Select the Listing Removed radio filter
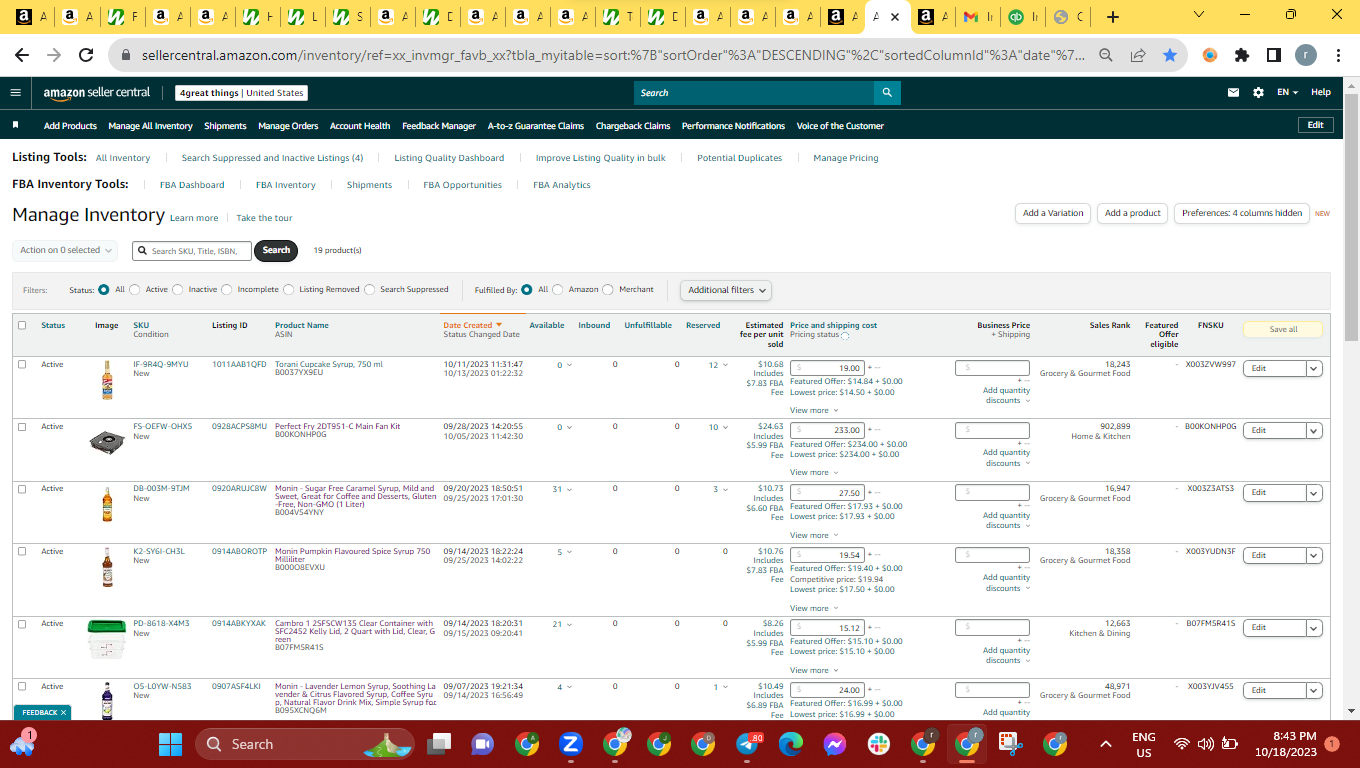 pos(289,290)
